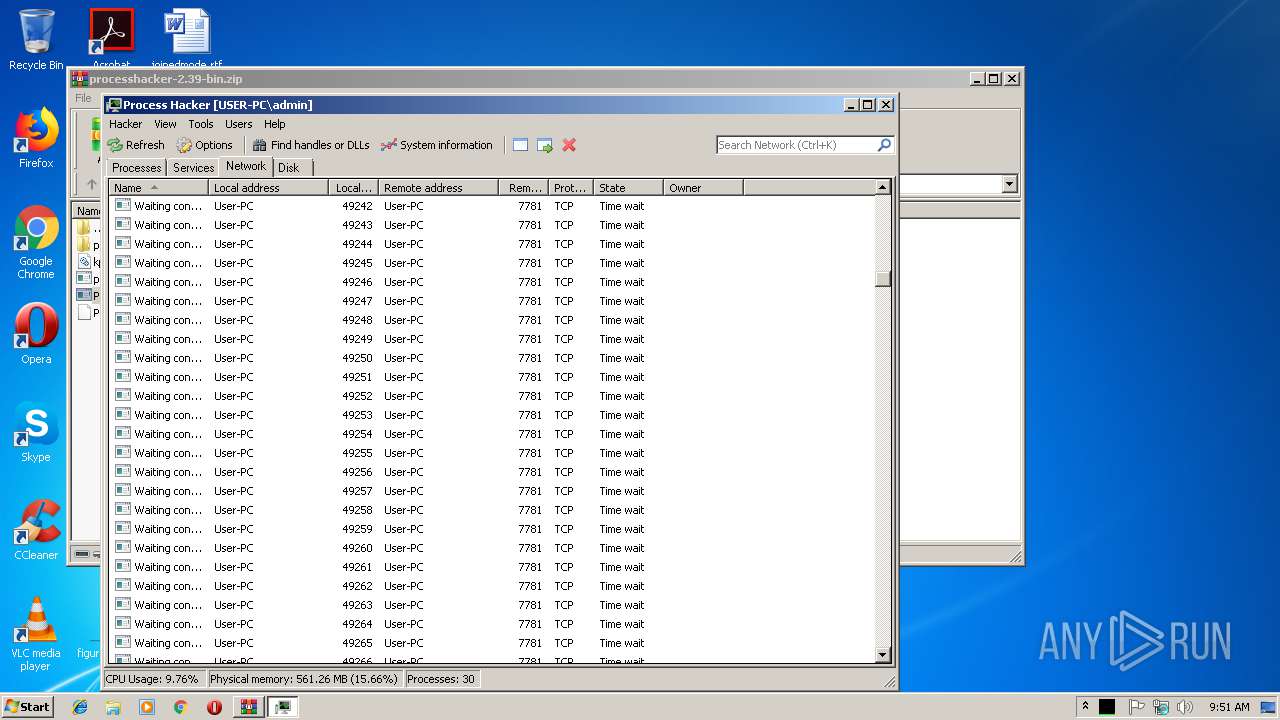1280x720 pixels.
Task: Open the Word document desktop icon
Action: point(187,38)
